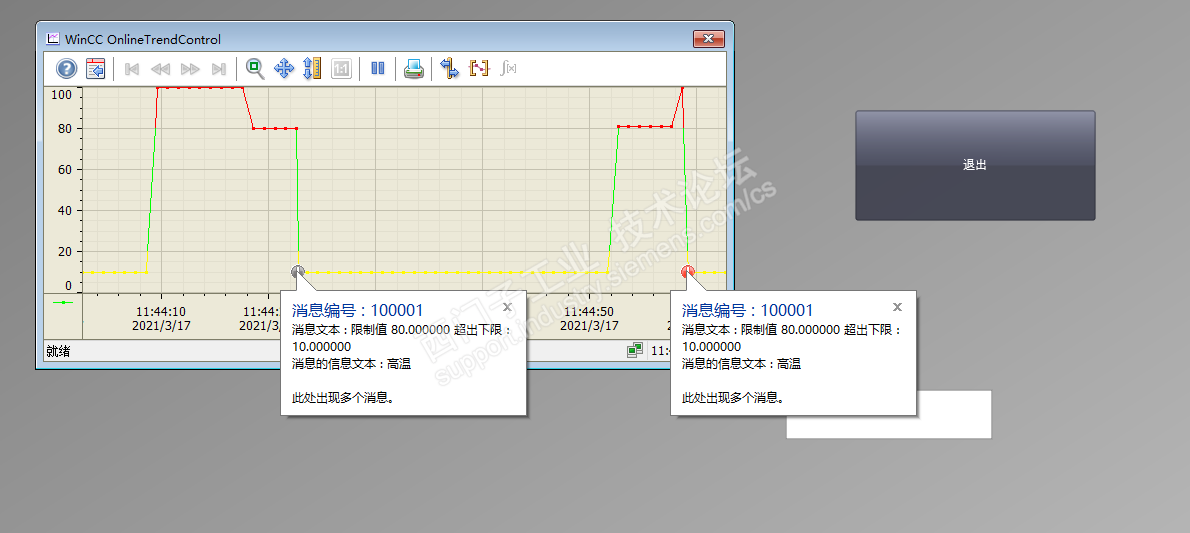
Task: Click 此处出现多个消息 in gray marker popup
Action: (x=343, y=397)
